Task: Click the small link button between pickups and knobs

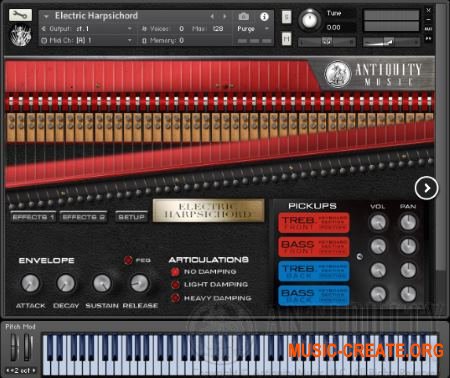Action: 359,257
